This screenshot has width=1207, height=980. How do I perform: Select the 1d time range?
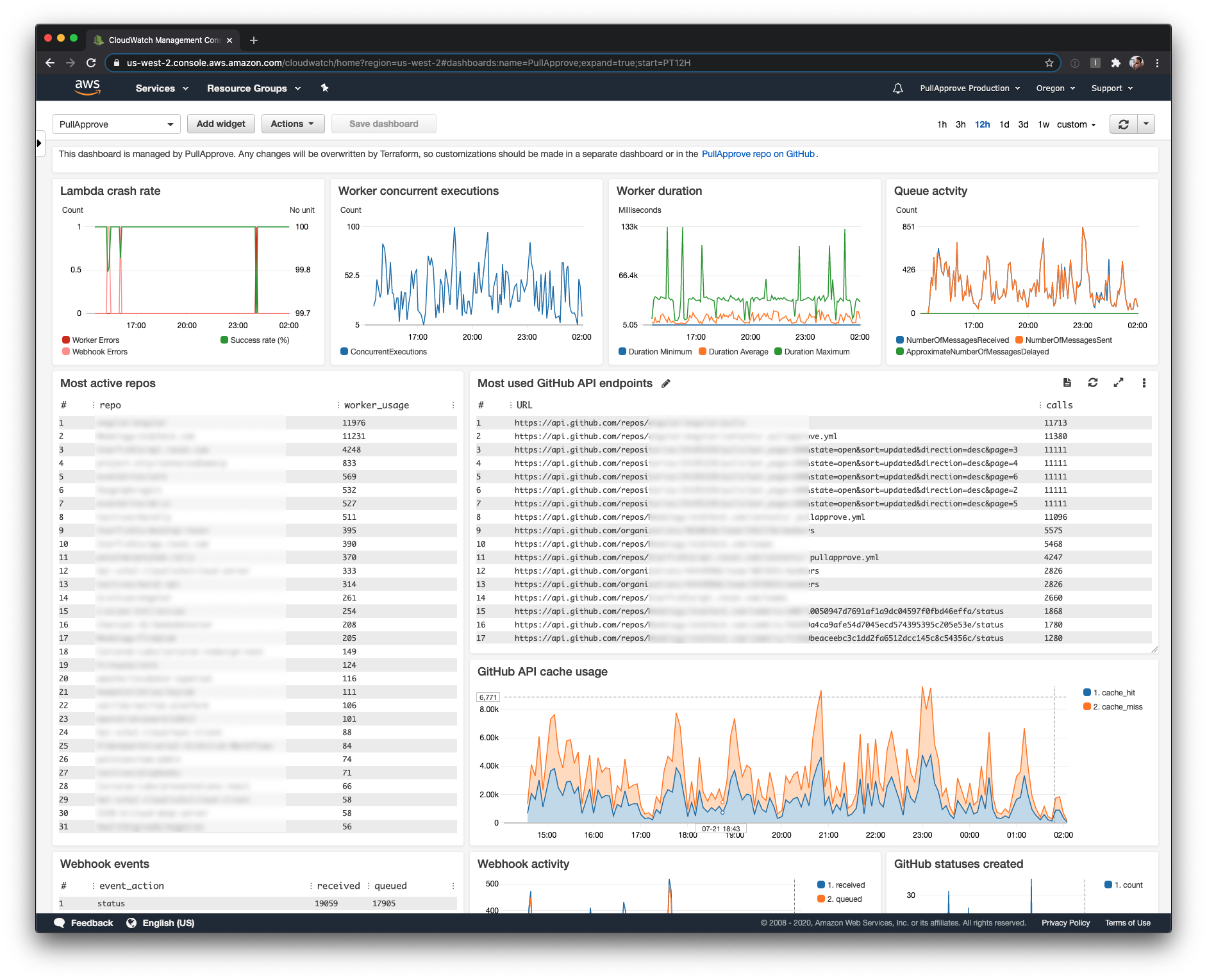click(x=1004, y=124)
